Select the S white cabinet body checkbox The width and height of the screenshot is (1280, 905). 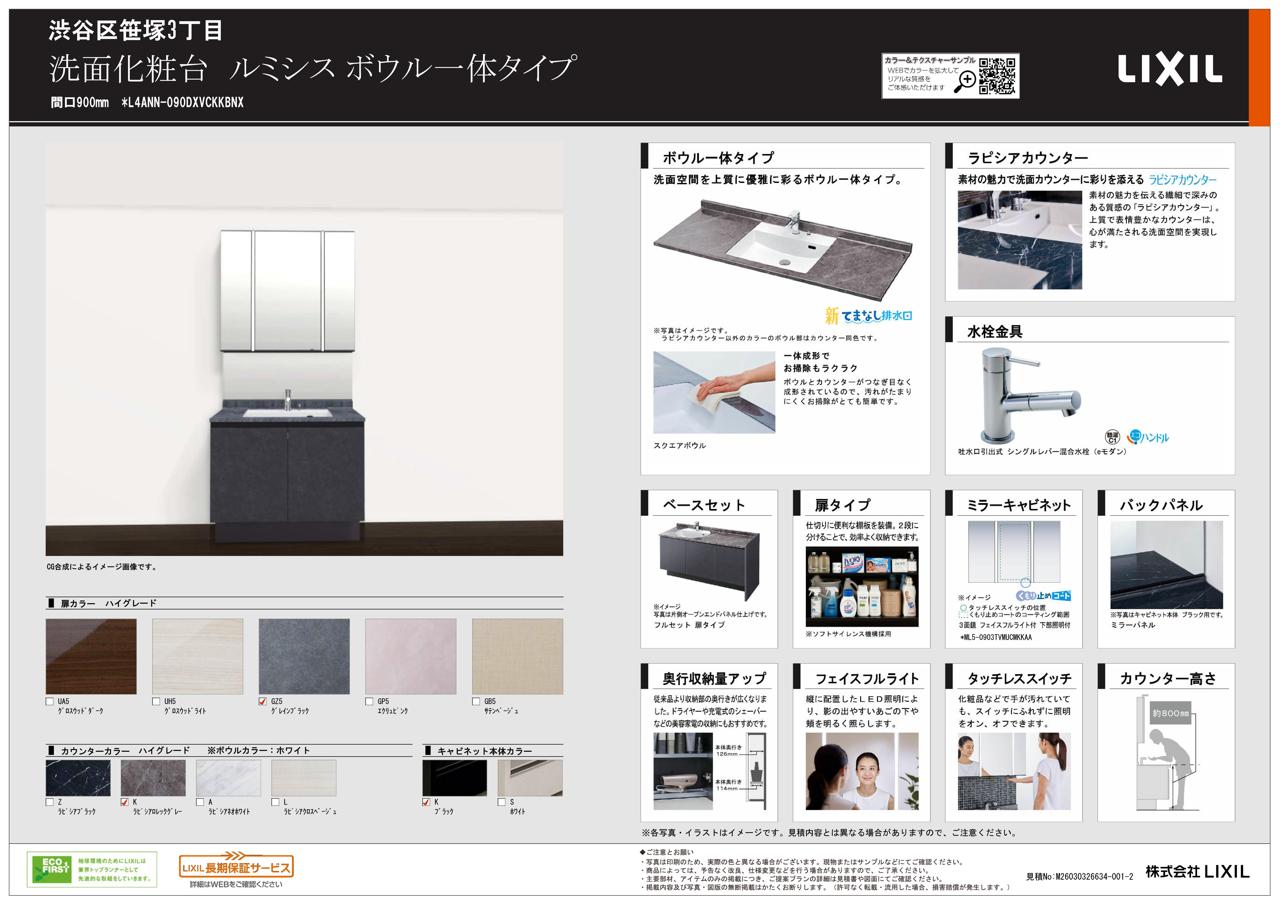pos(502,802)
